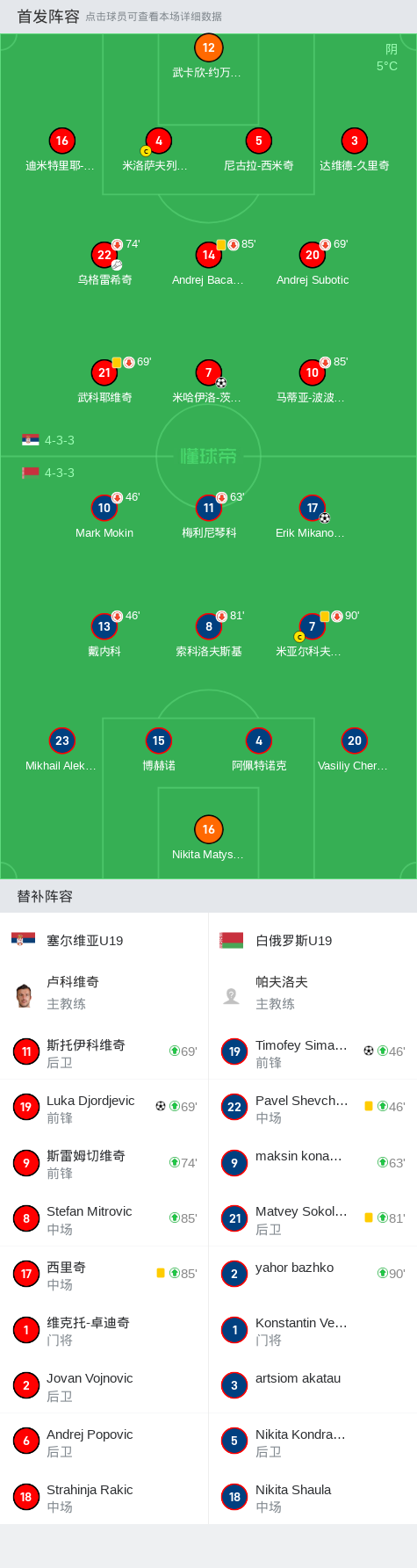Tap blue number 23 Mikhail Alek… badge
This screenshot has width=417, height=1568.
pos(61,741)
